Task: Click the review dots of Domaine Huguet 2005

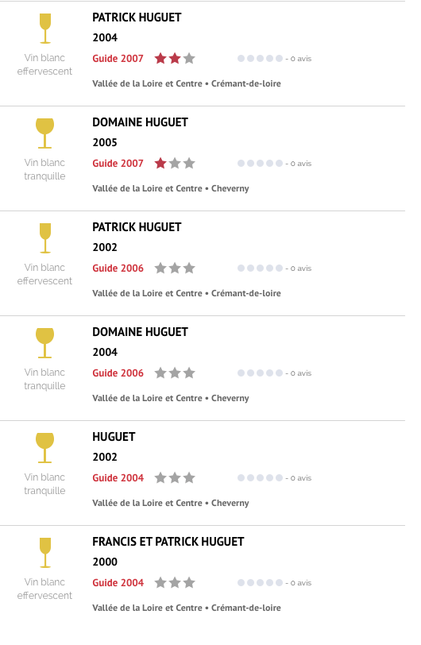Action: pos(260,163)
